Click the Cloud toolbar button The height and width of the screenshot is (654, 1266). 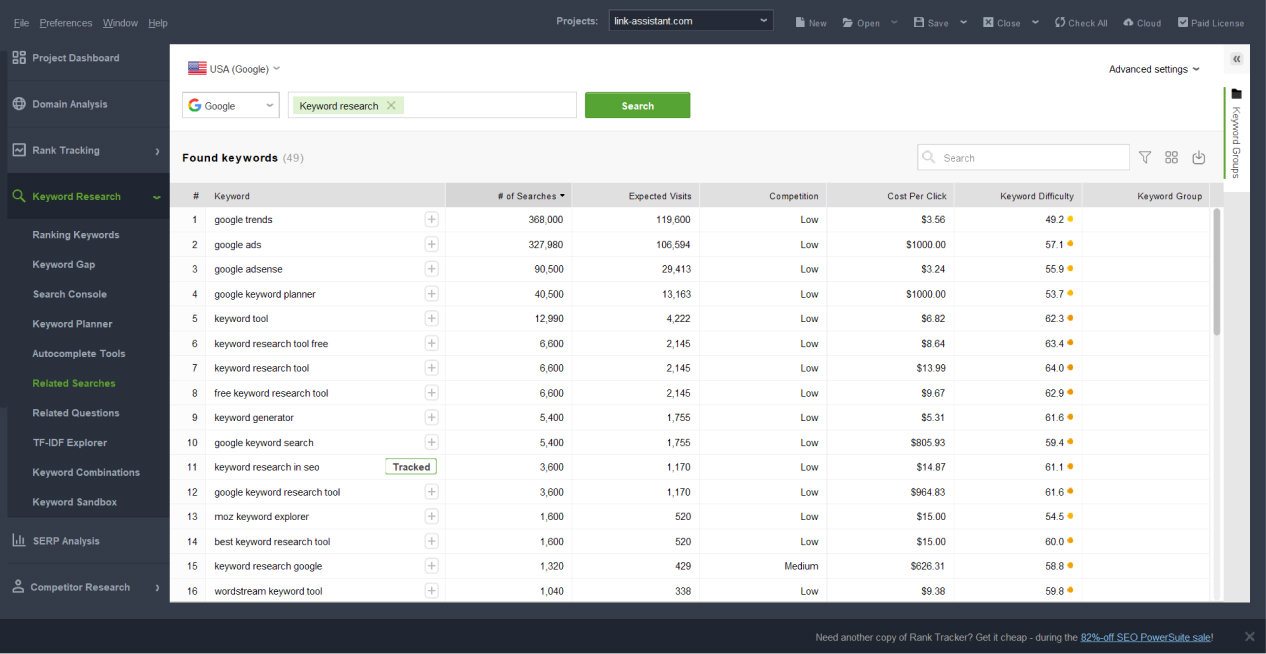[1142, 22]
